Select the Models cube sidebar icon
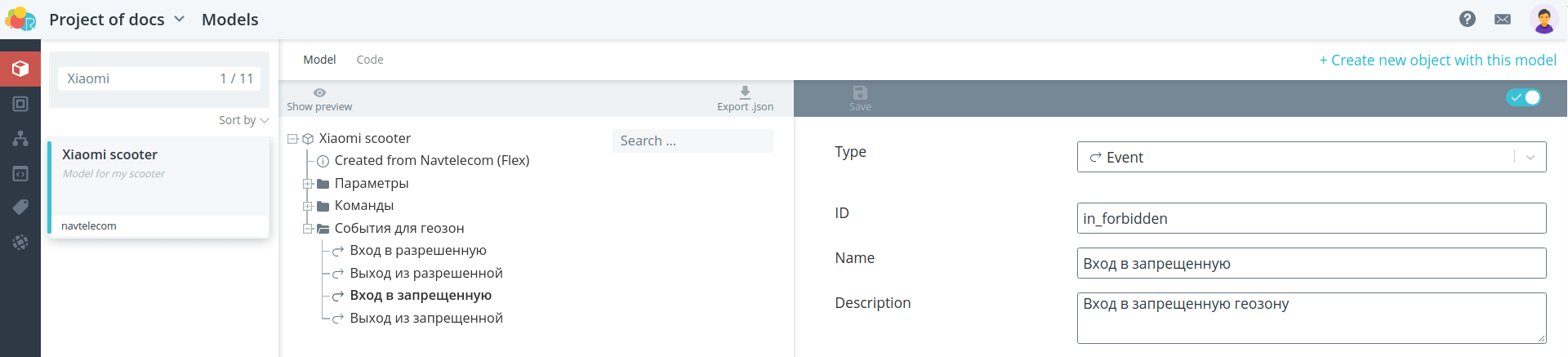Viewport: 1568px width, 357px height. tap(20, 69)
